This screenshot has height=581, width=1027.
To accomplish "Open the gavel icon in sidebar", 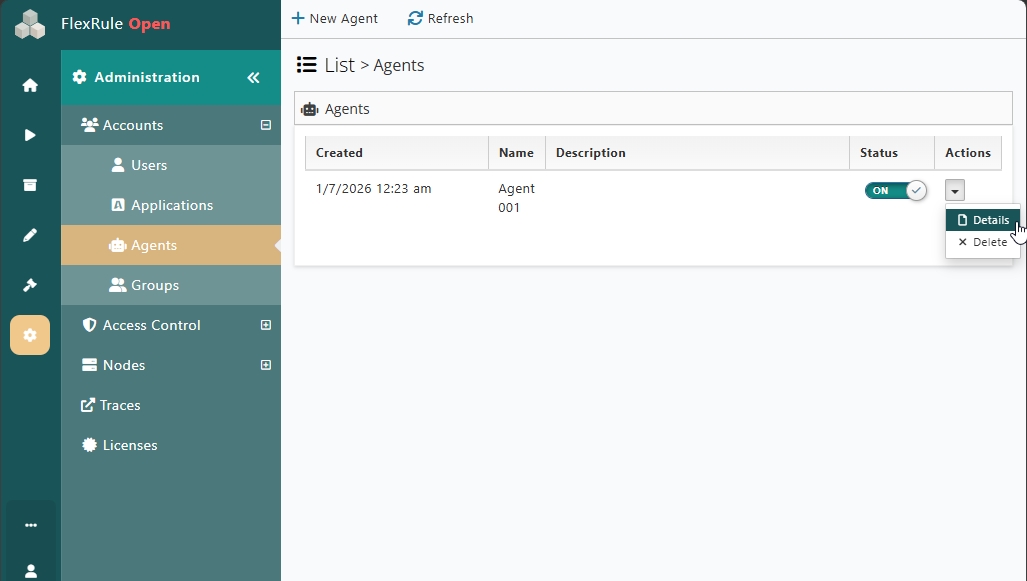I will (29, 285).
